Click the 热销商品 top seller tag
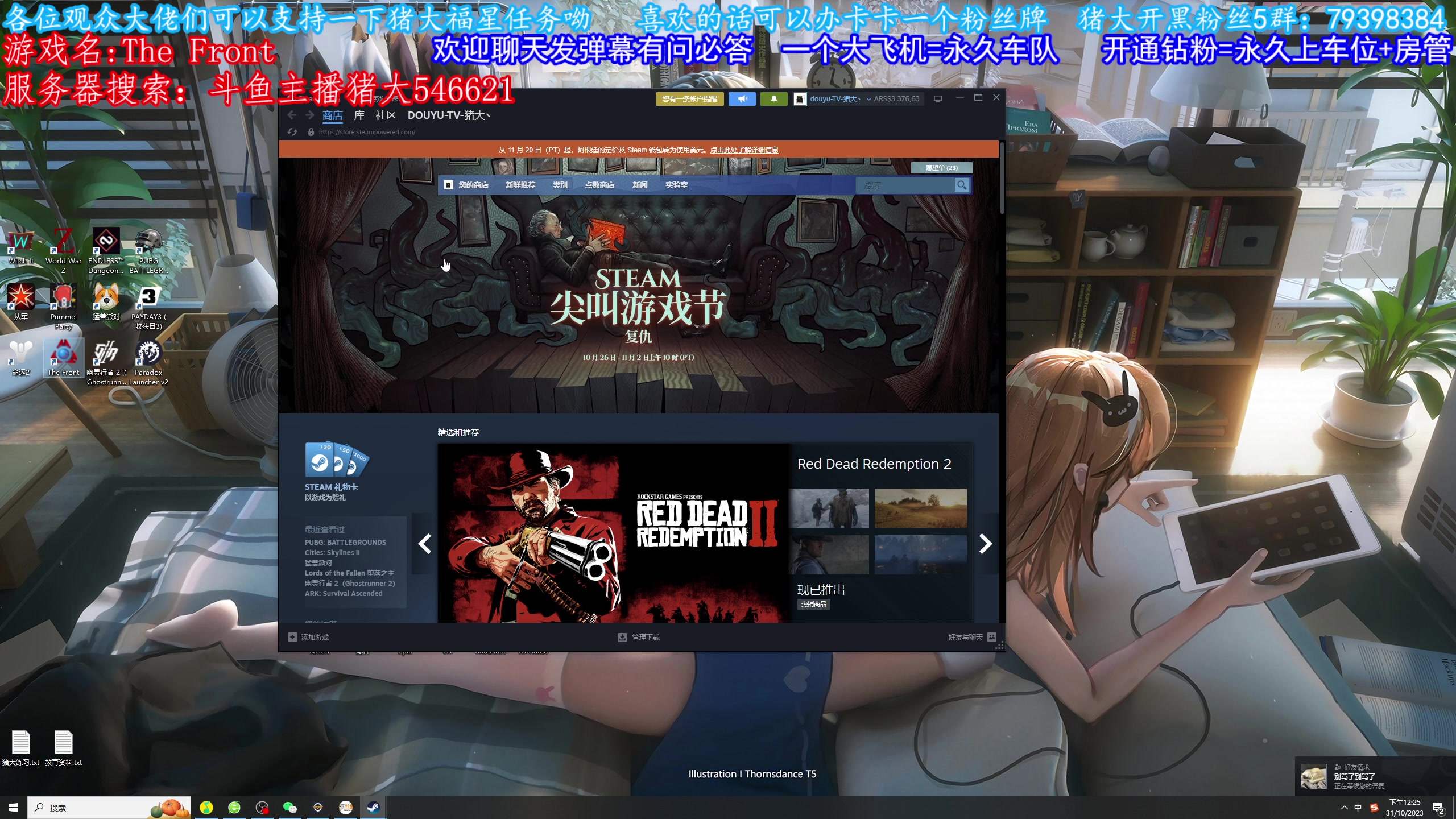 [813, 604]
